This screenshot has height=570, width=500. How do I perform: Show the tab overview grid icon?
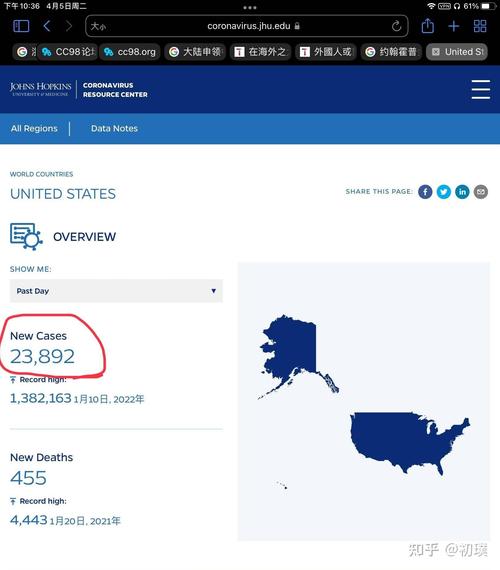(x=480, y=26)
